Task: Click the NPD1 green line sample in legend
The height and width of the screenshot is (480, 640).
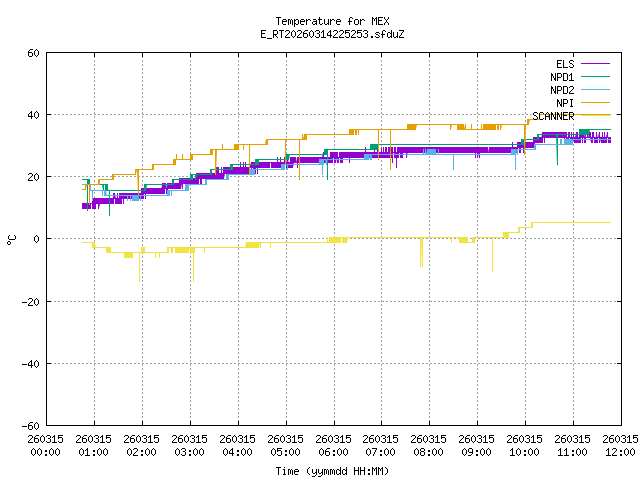Action: [x=594, y=77]
